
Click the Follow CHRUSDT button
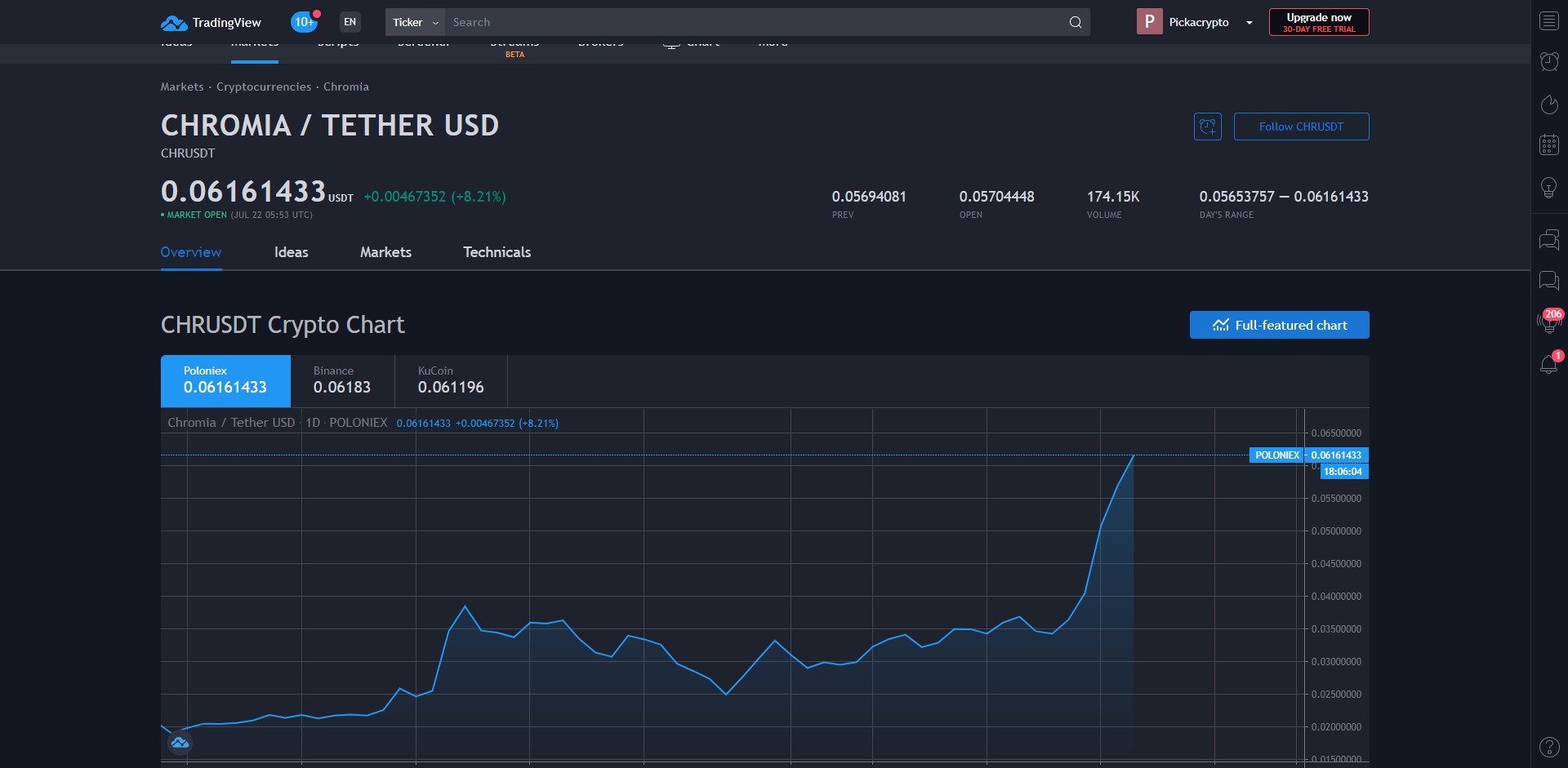1301,127
